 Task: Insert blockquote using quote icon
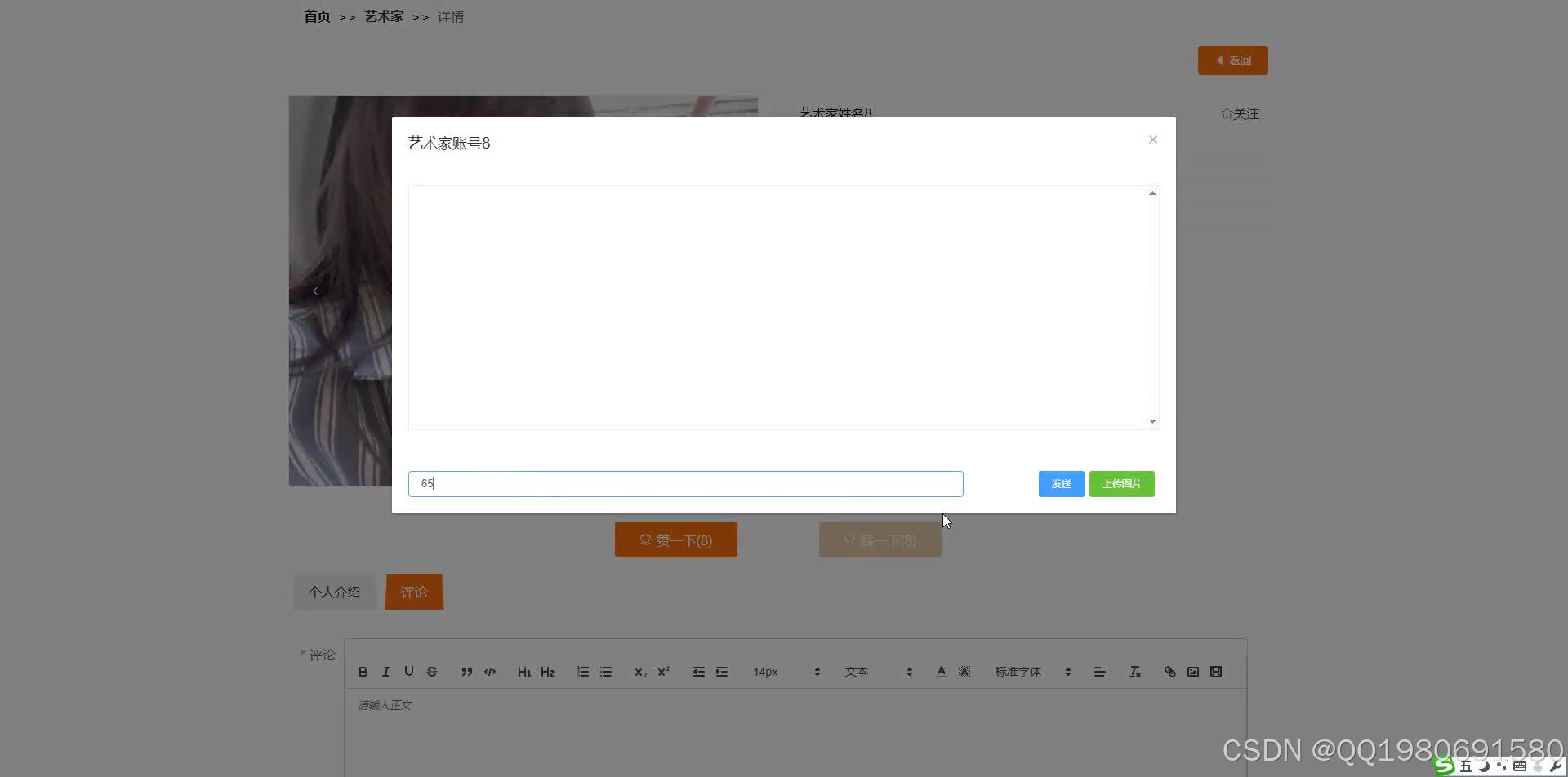coord(467,672)
